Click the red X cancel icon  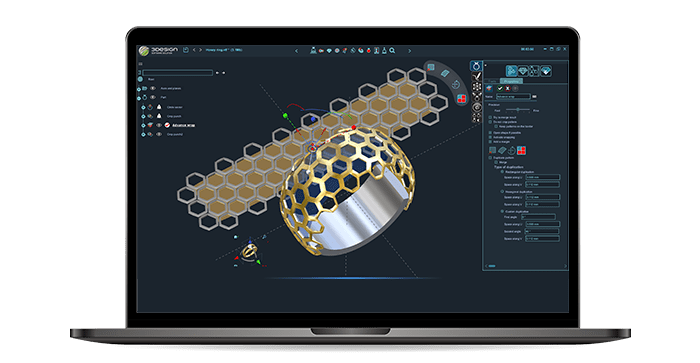[507, 88]
